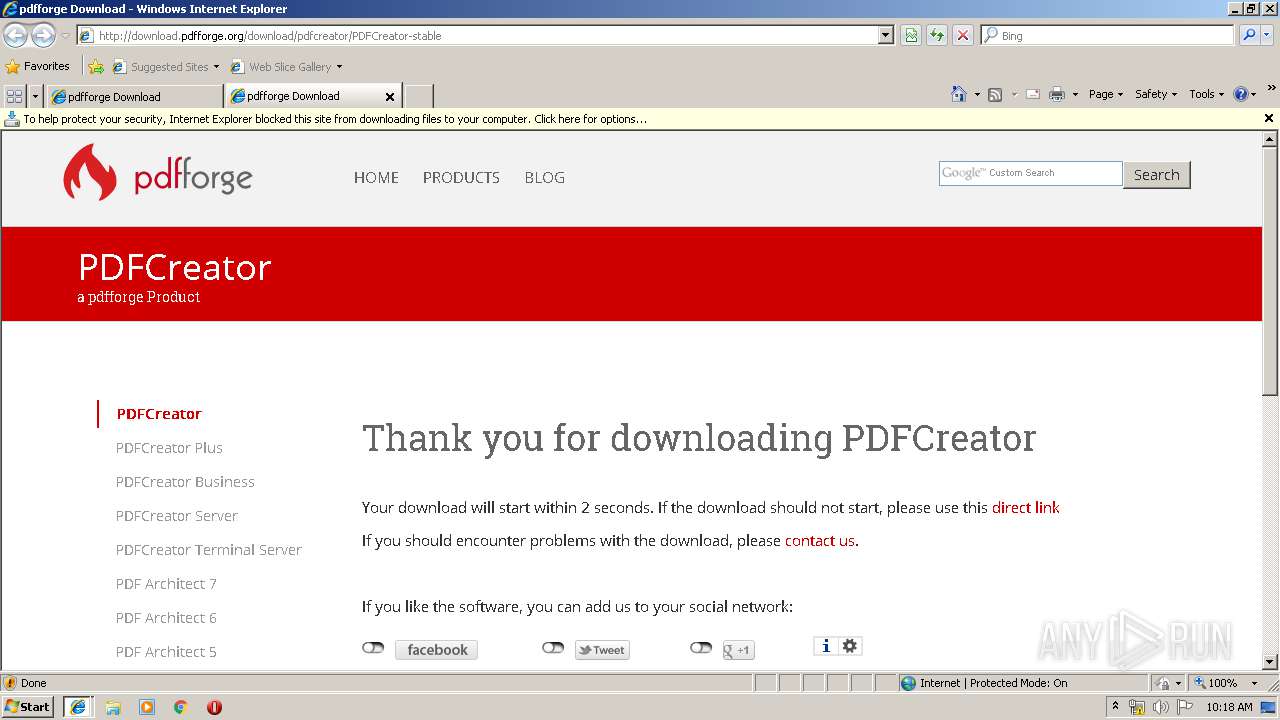Click the Add to Favorites bar icon

click(96, 67)
